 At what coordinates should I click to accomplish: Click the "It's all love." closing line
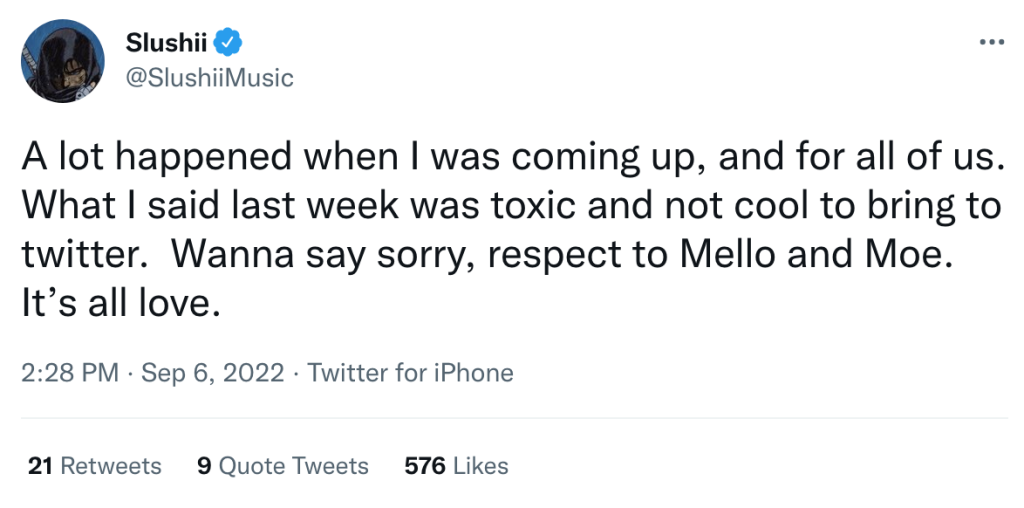coord(121,304)
